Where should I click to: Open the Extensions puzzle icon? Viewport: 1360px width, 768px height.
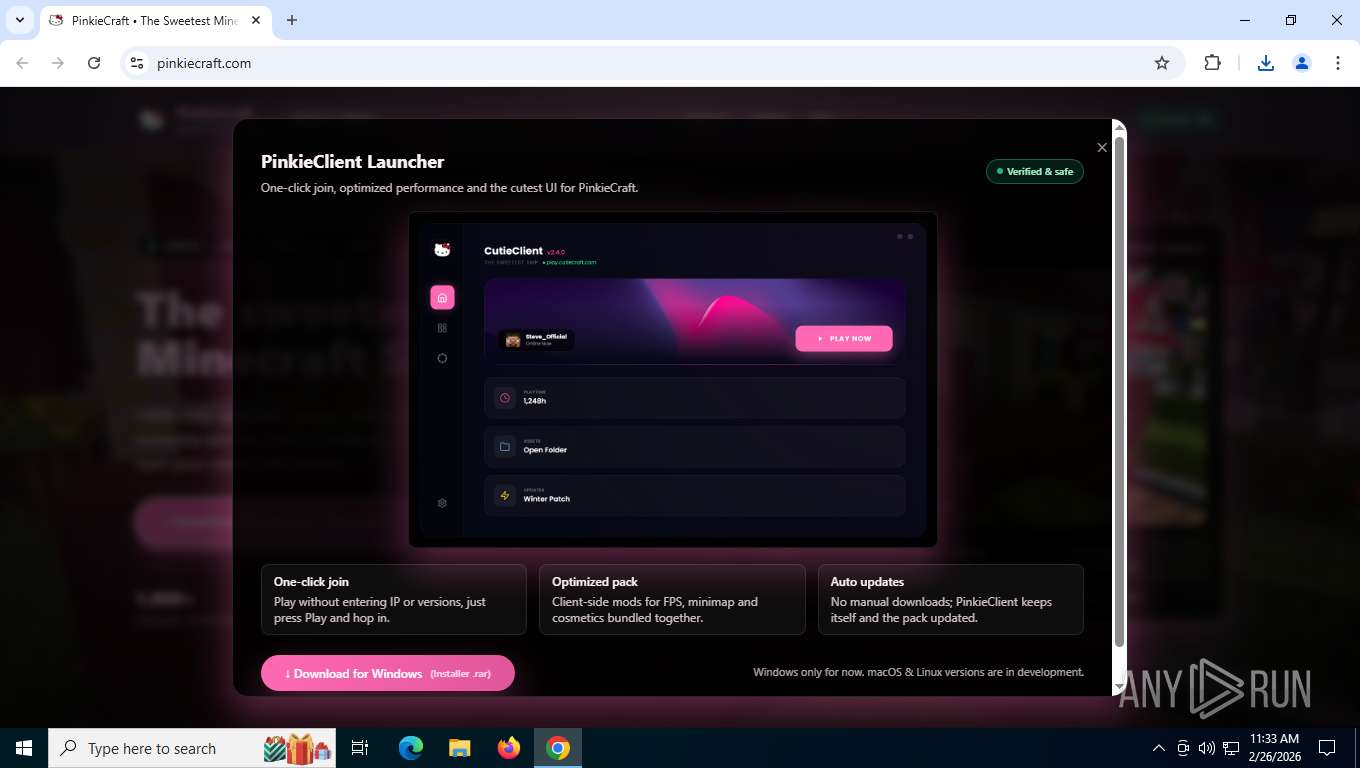tap(1212, 63)
